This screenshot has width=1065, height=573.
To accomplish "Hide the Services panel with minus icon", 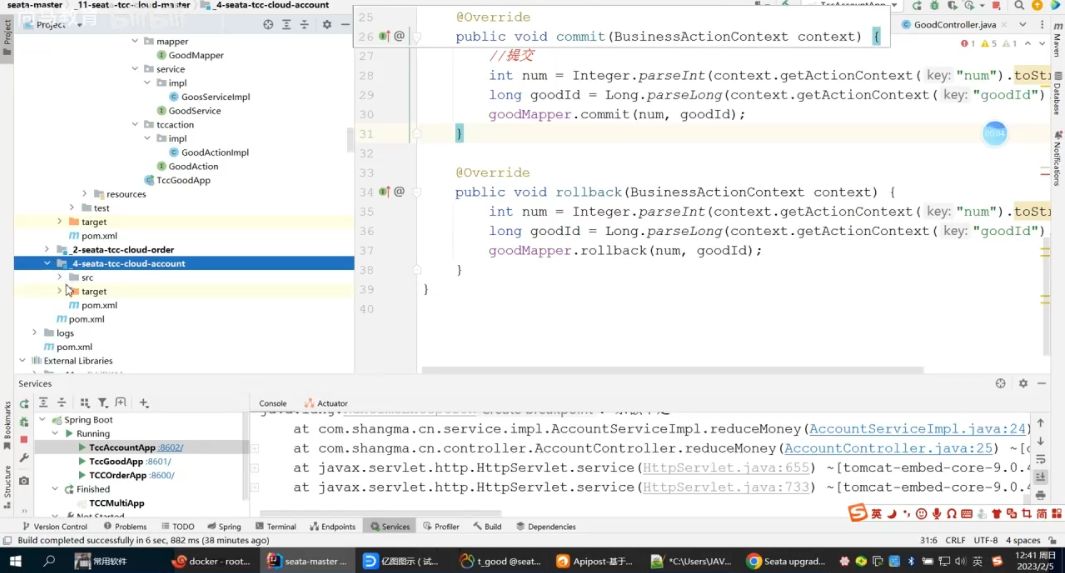I will (x=1041, y=384).
